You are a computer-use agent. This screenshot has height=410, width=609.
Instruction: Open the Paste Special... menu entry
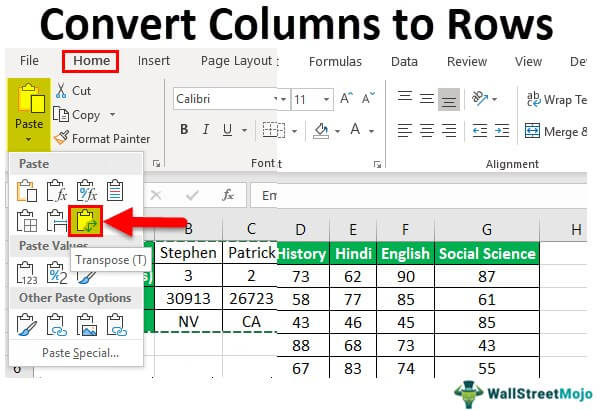[80, 352]
